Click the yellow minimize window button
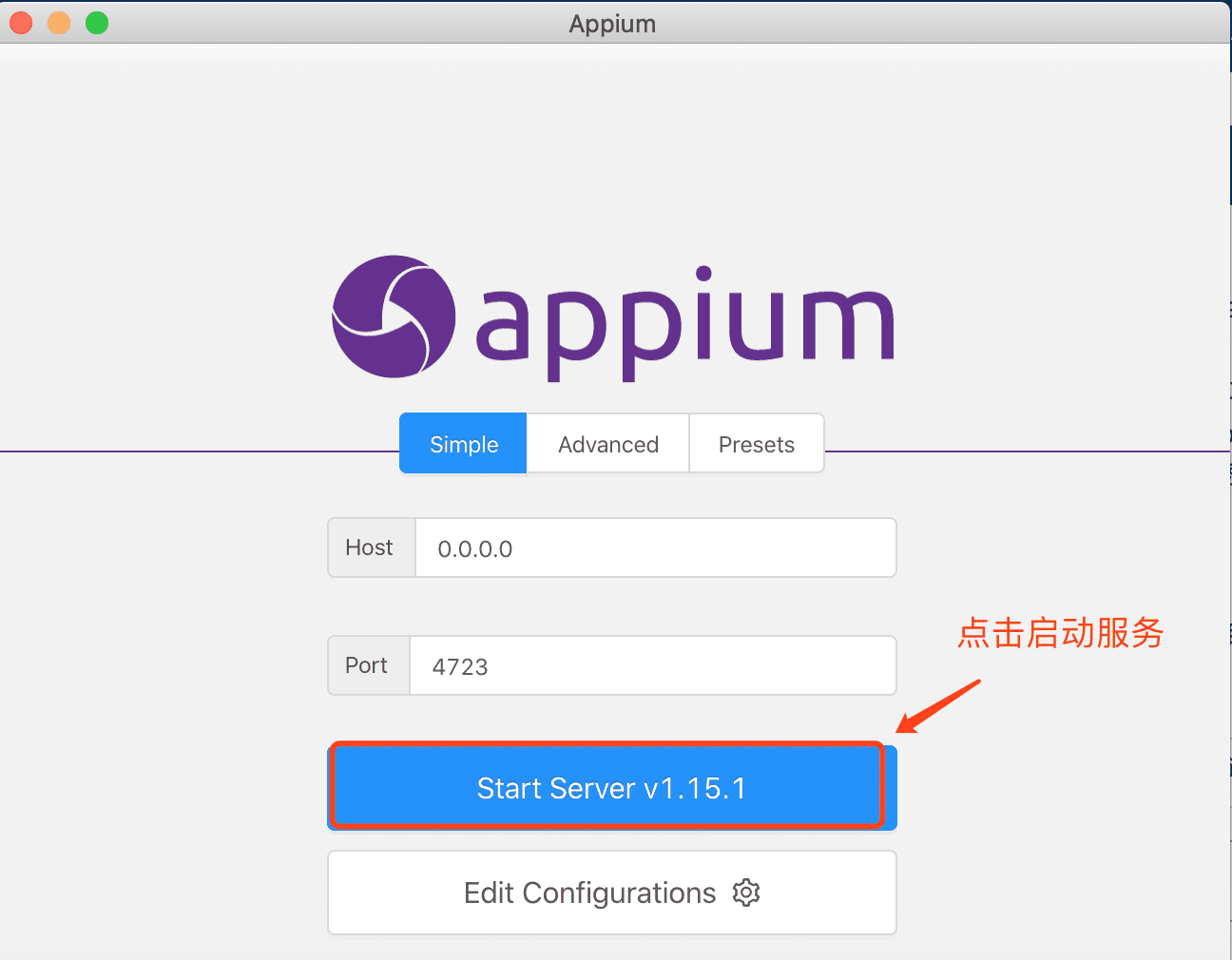 coord(57,22)
